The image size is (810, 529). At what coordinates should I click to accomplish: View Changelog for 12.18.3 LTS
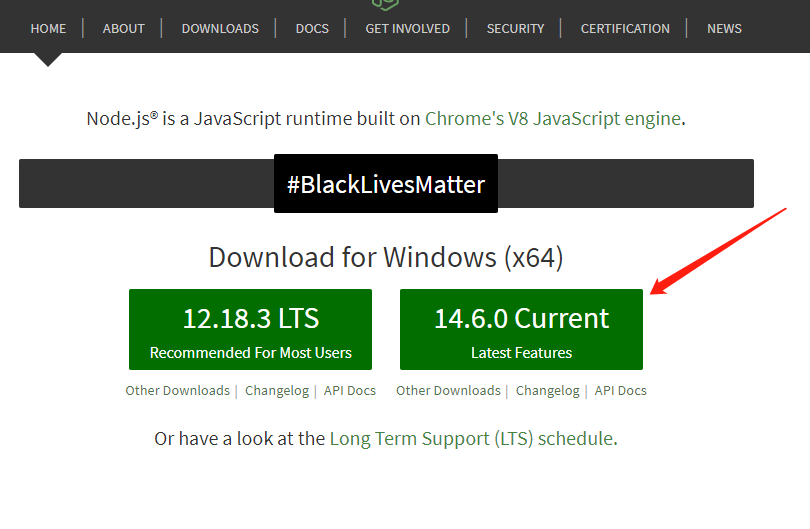click(x=277, y=391)
